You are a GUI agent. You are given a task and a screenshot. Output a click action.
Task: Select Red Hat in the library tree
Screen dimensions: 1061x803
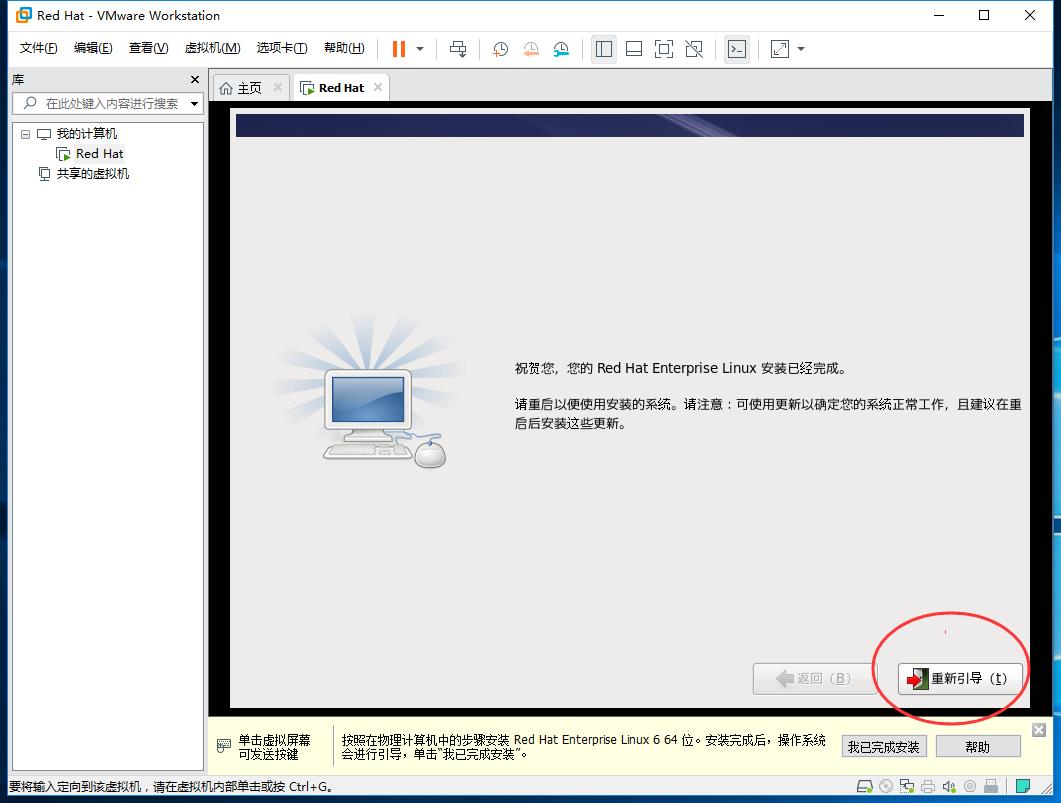coord(99,154)
